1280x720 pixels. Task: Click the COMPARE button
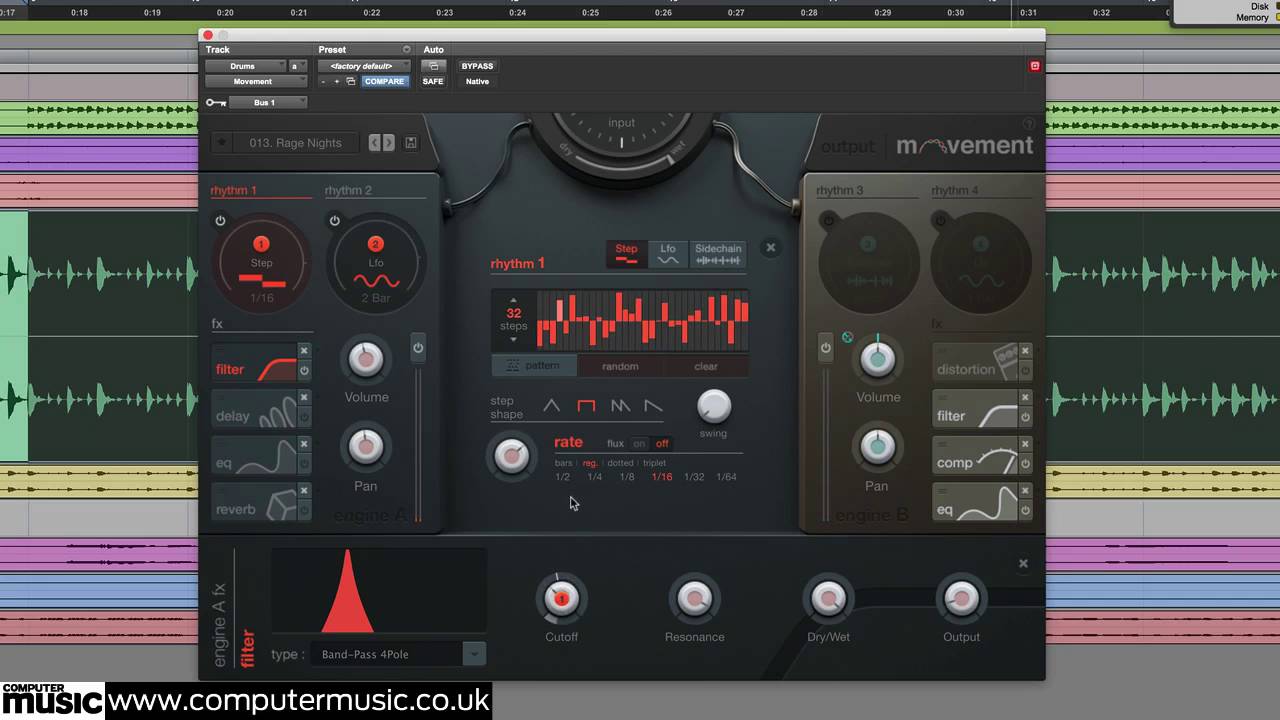coord(385,81)
